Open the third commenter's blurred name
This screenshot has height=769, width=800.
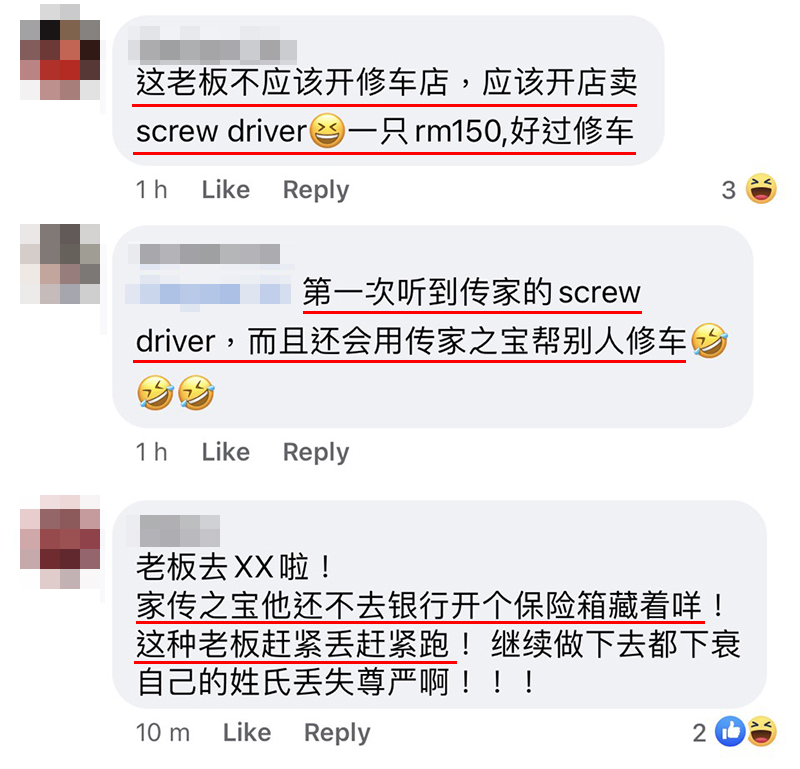point(180,531)
